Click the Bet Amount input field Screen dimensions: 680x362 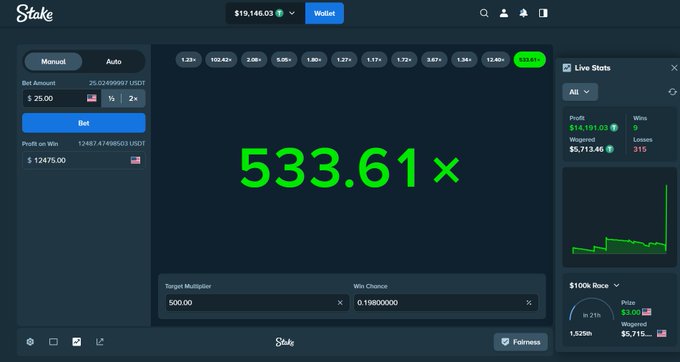[x=62, y=98]
